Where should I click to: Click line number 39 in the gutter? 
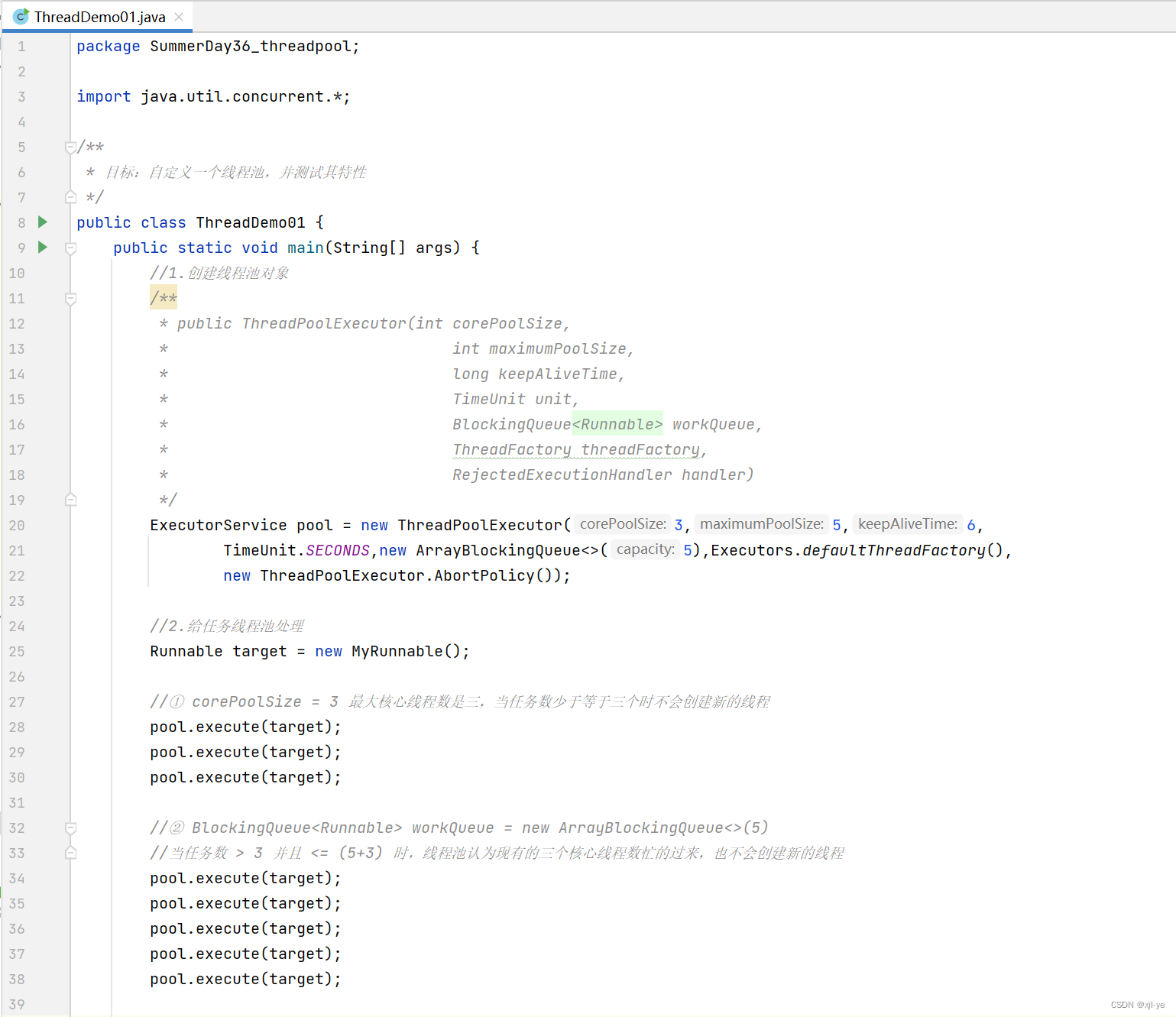pos(17,1004)
